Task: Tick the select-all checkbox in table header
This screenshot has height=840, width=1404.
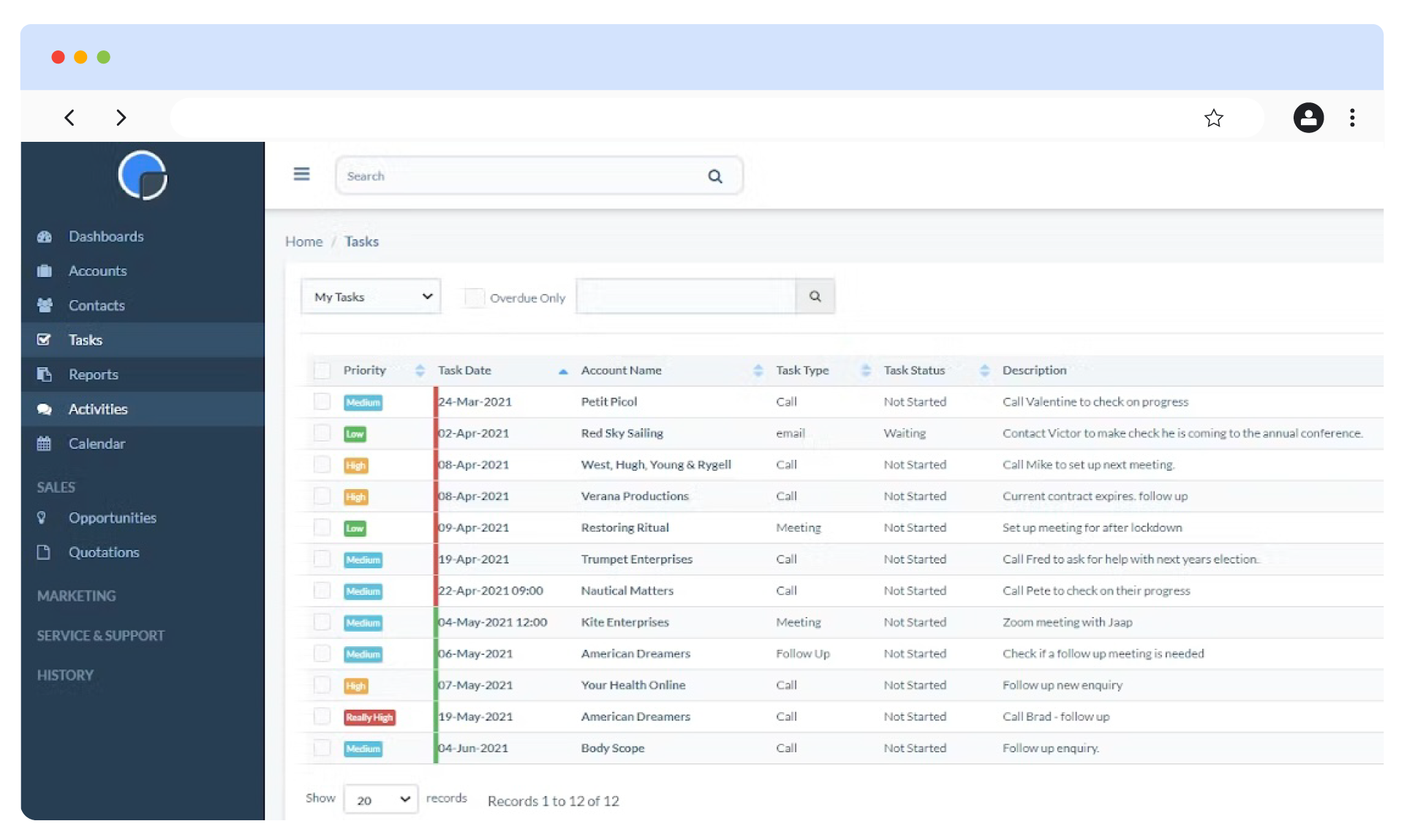Action: coord(322,371)
